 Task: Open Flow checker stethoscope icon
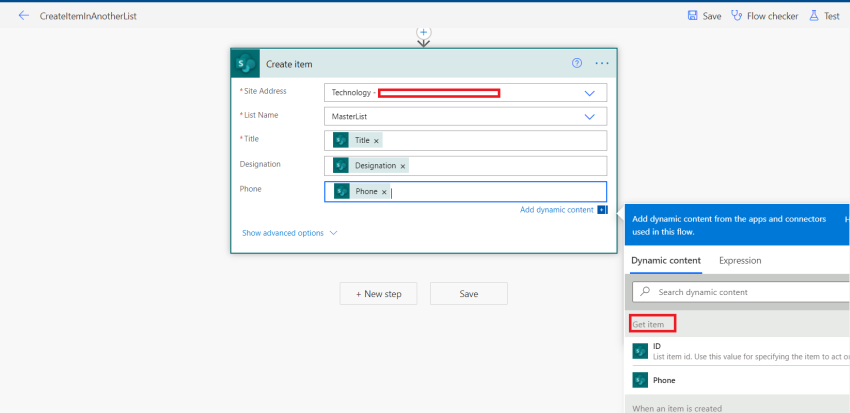[x=736, y=15]
